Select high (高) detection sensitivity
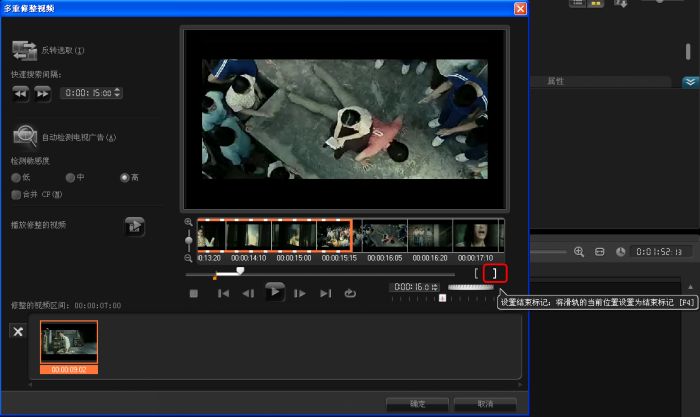 click(125, 177)
